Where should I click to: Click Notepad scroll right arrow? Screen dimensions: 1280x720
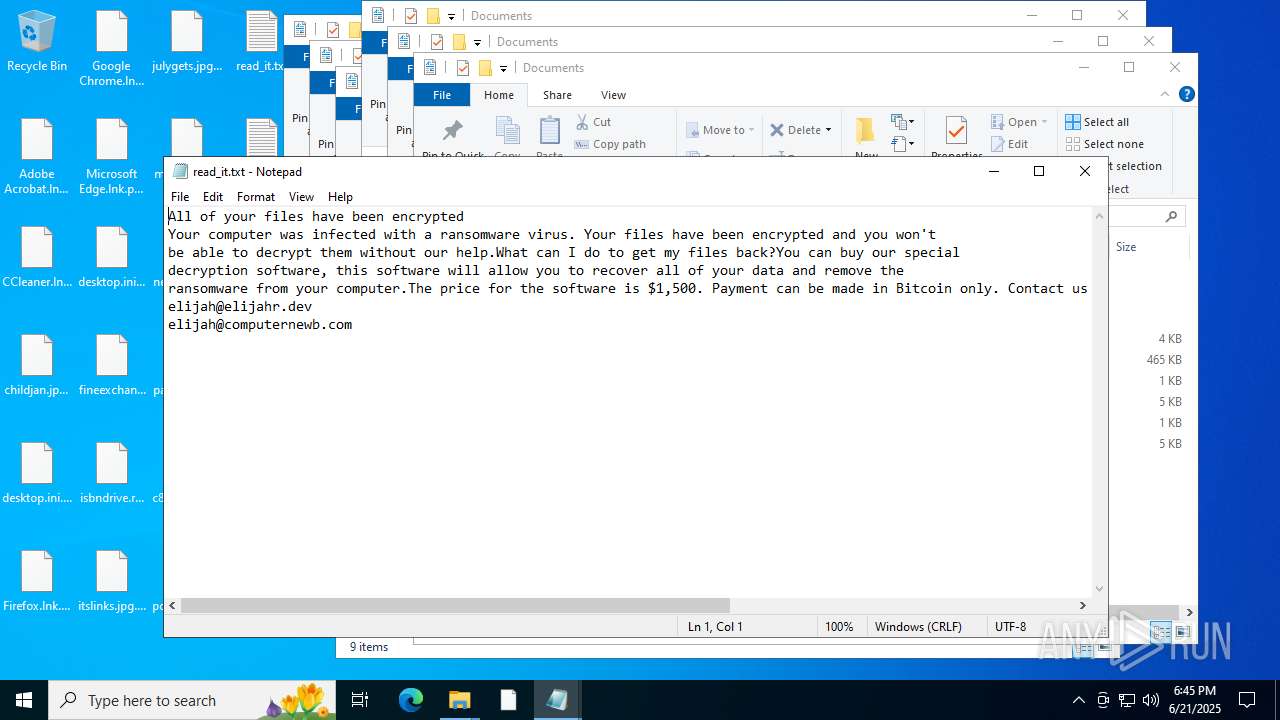point(1082,605)
